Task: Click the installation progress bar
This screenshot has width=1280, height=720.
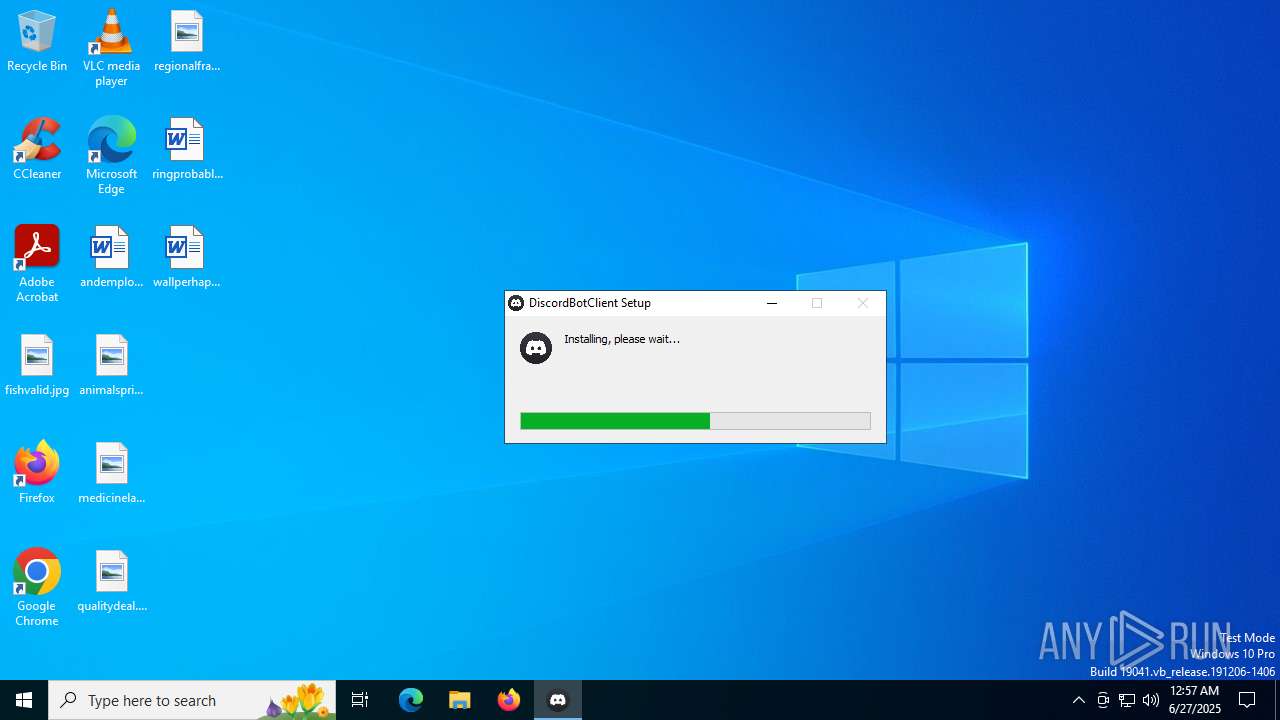Action: (x=695, y=421)
